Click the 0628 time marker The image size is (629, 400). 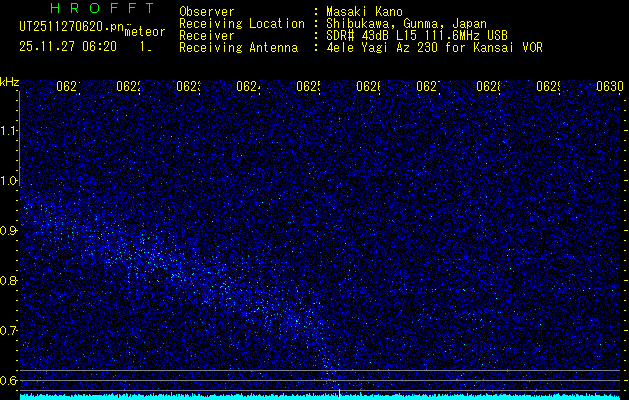pyautogui.click(x=488, y=86)
